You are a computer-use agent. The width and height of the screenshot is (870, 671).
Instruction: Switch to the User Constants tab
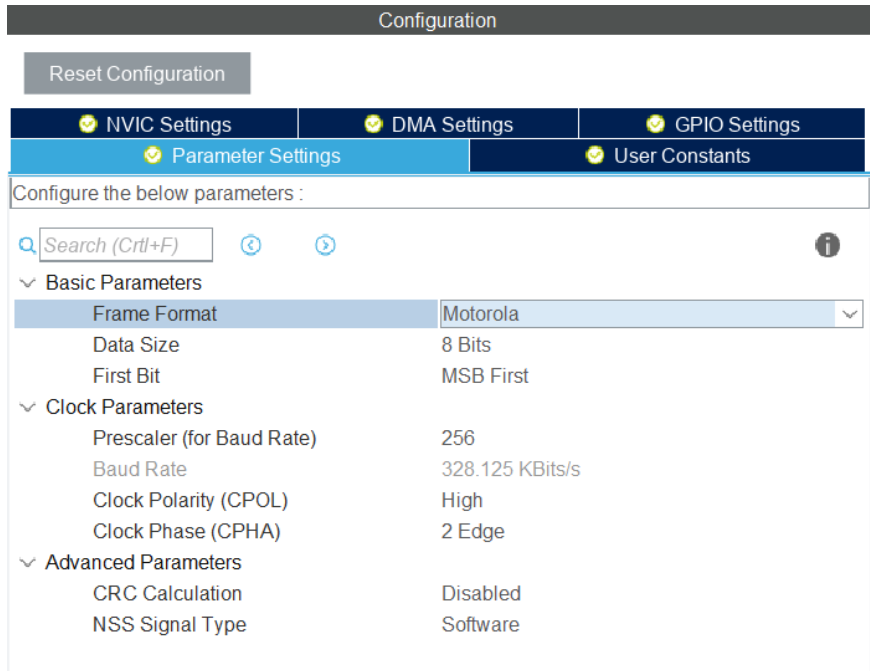667,156
